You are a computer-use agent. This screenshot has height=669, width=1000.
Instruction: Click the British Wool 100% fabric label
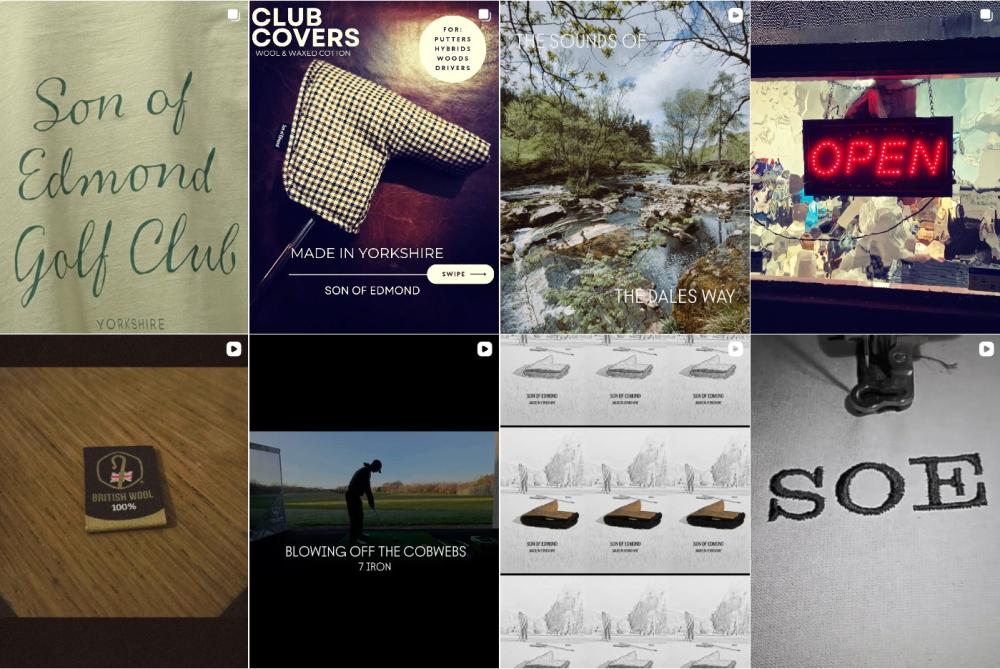(x=124, y=488)
